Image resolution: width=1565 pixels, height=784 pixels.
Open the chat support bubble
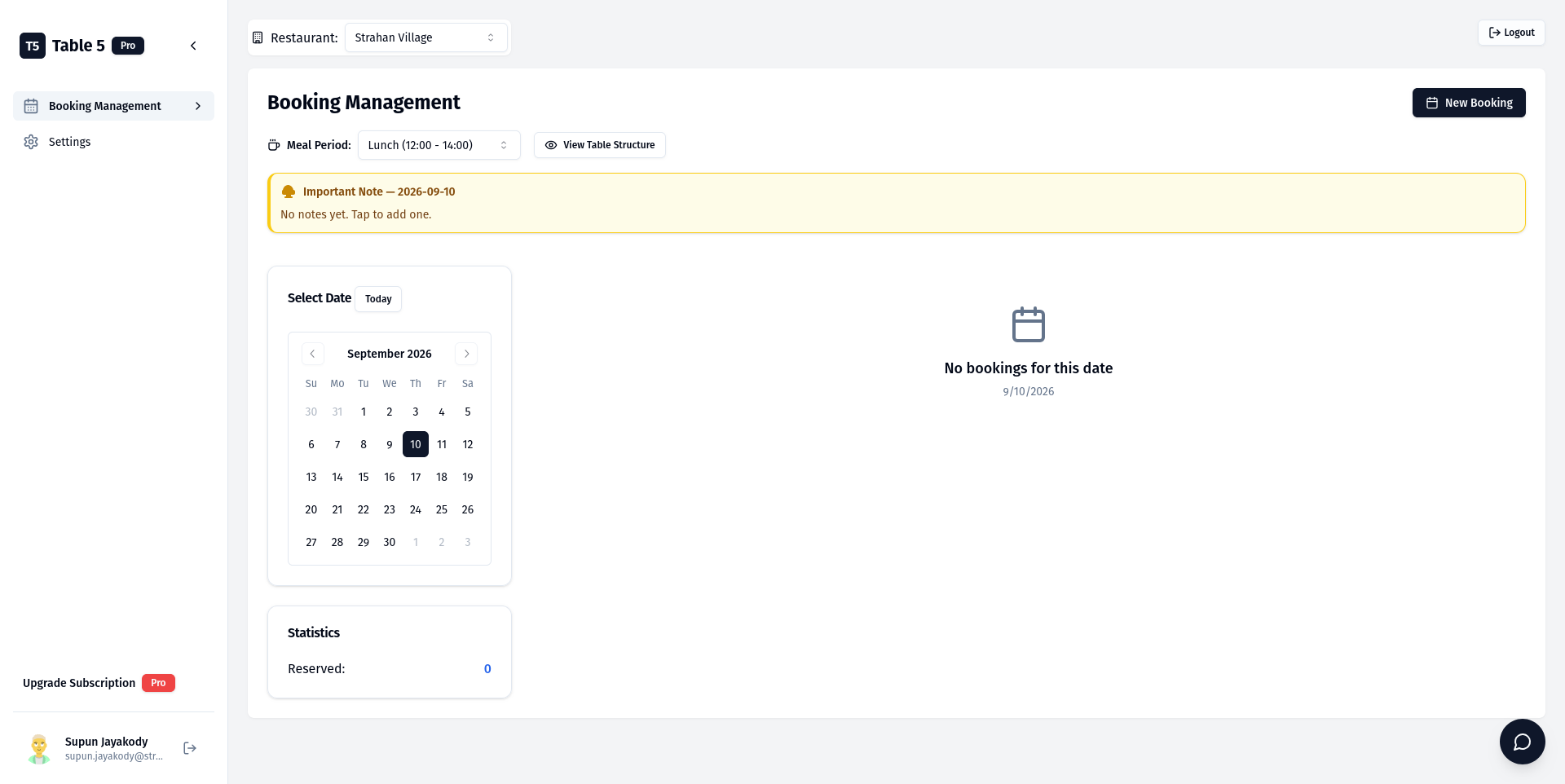(1522, 742)
